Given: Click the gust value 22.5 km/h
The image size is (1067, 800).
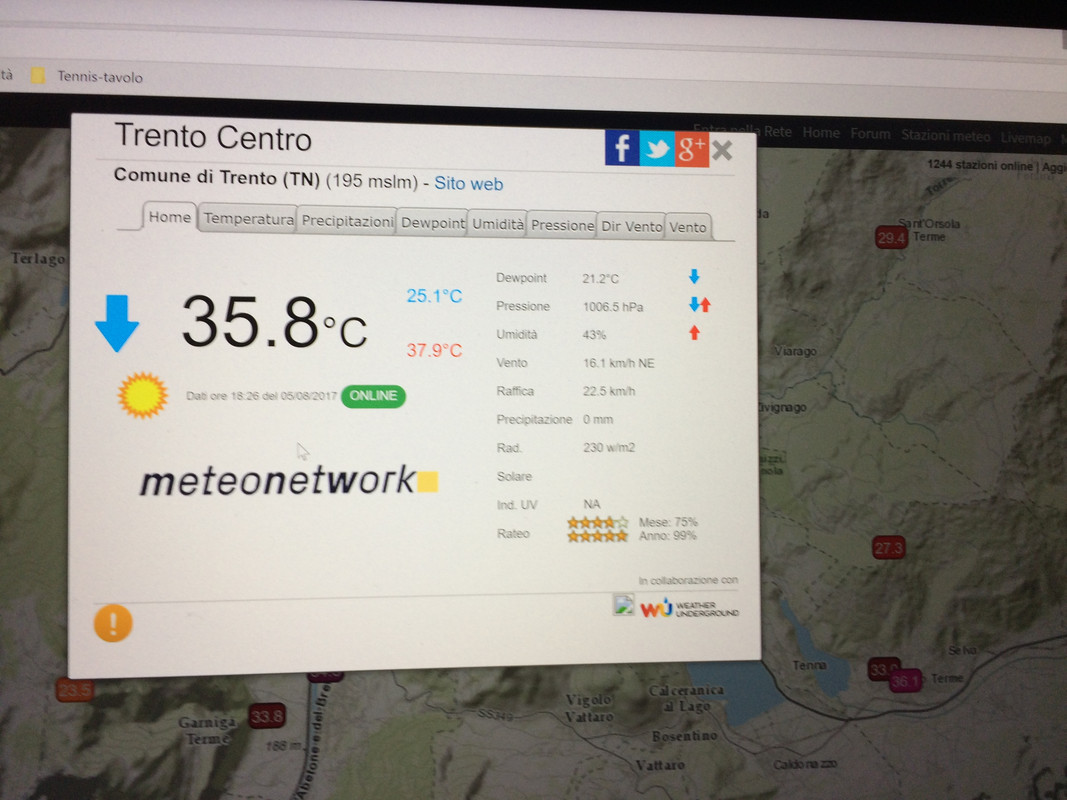Looking at the screenshot, I should tap(609, 391).
